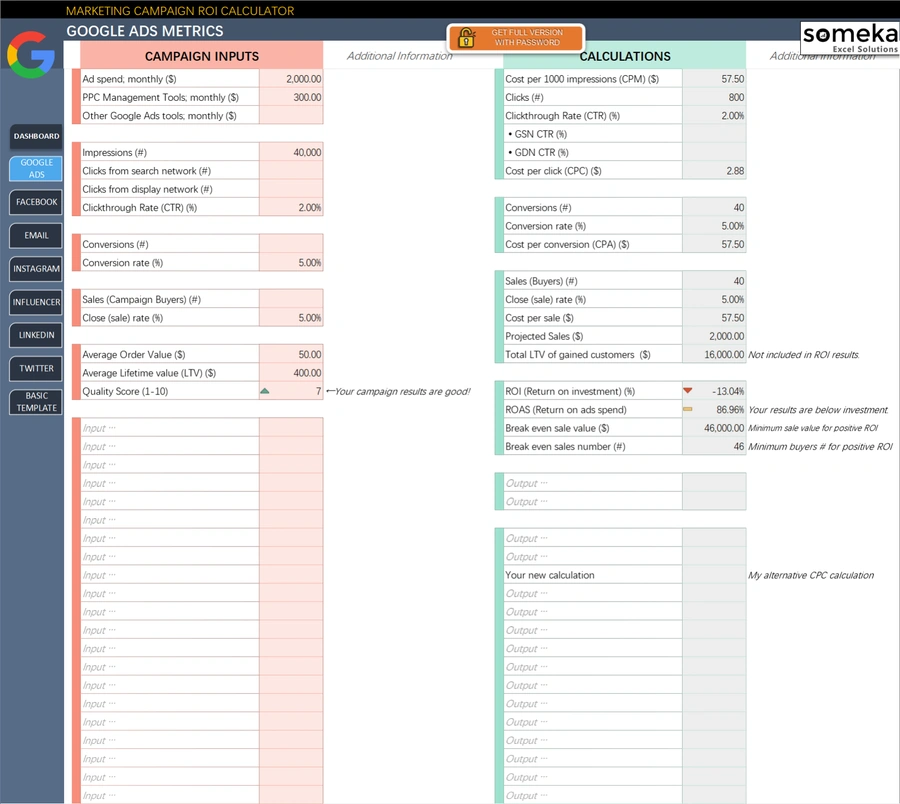Viewport: 900px width, 804px height.
Task: Select the Quality Score value 7
Action: 291,391
